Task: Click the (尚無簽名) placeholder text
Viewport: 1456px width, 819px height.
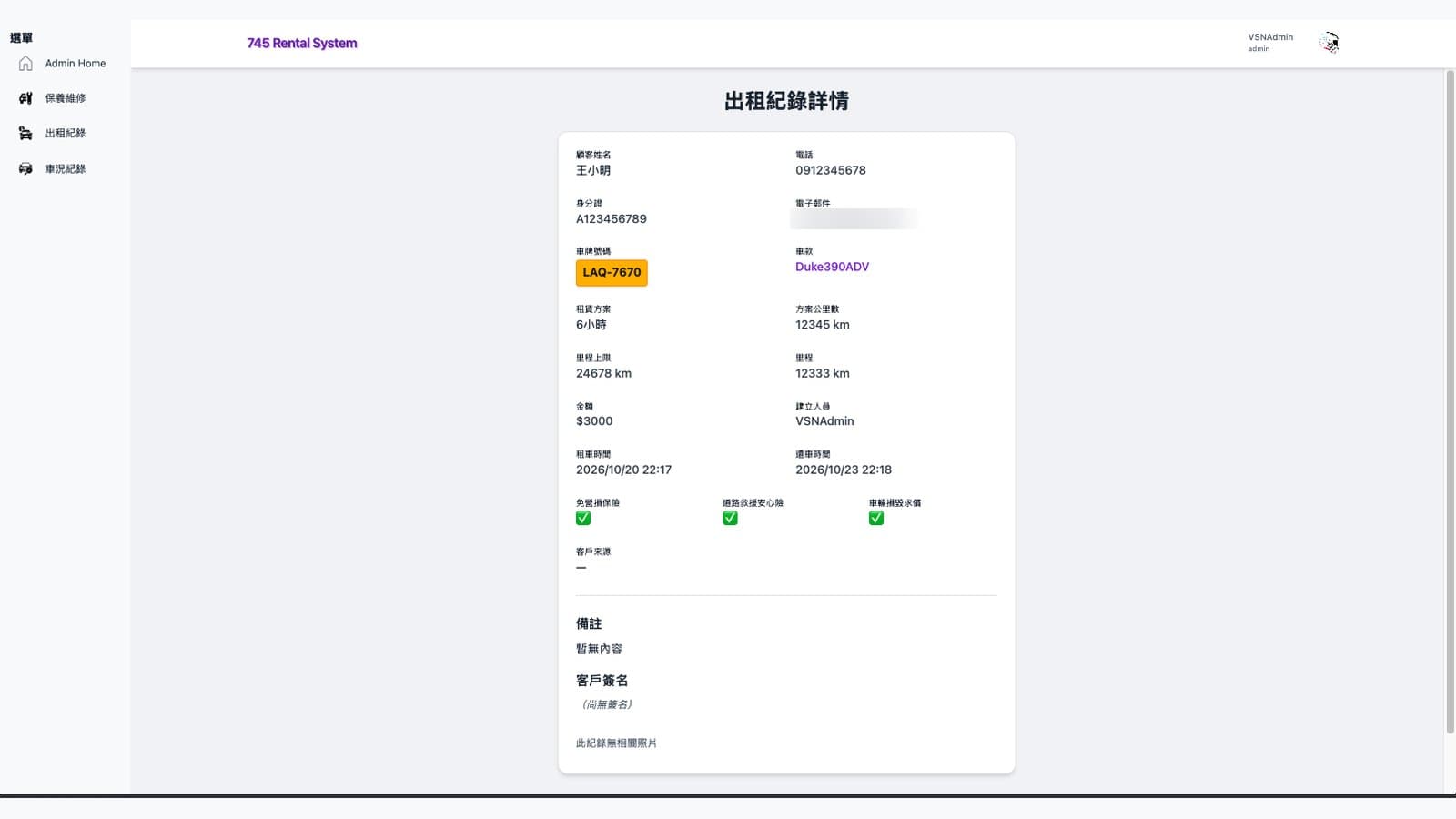Action: pyautogui.click(x=607, y=704)
